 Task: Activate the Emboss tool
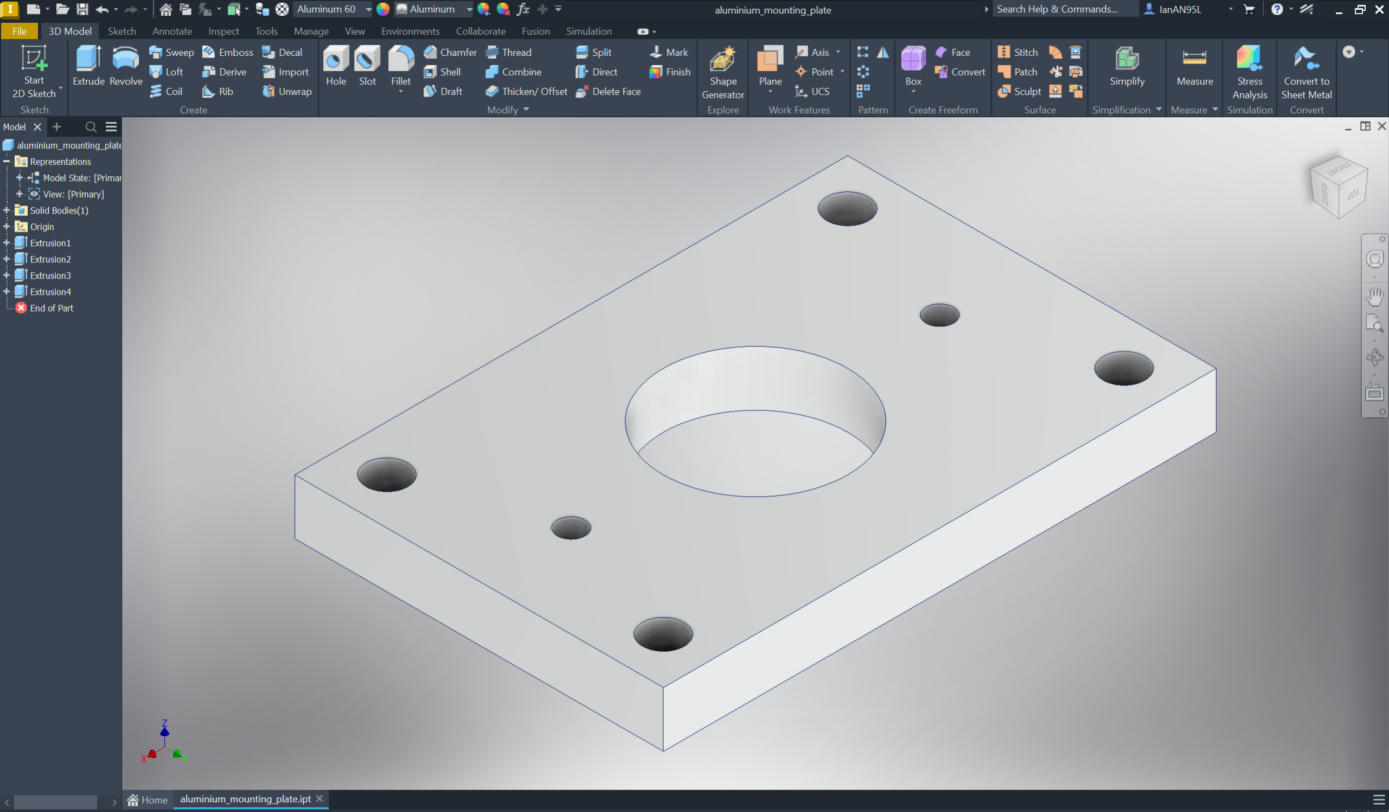click(x=227, y=52)
